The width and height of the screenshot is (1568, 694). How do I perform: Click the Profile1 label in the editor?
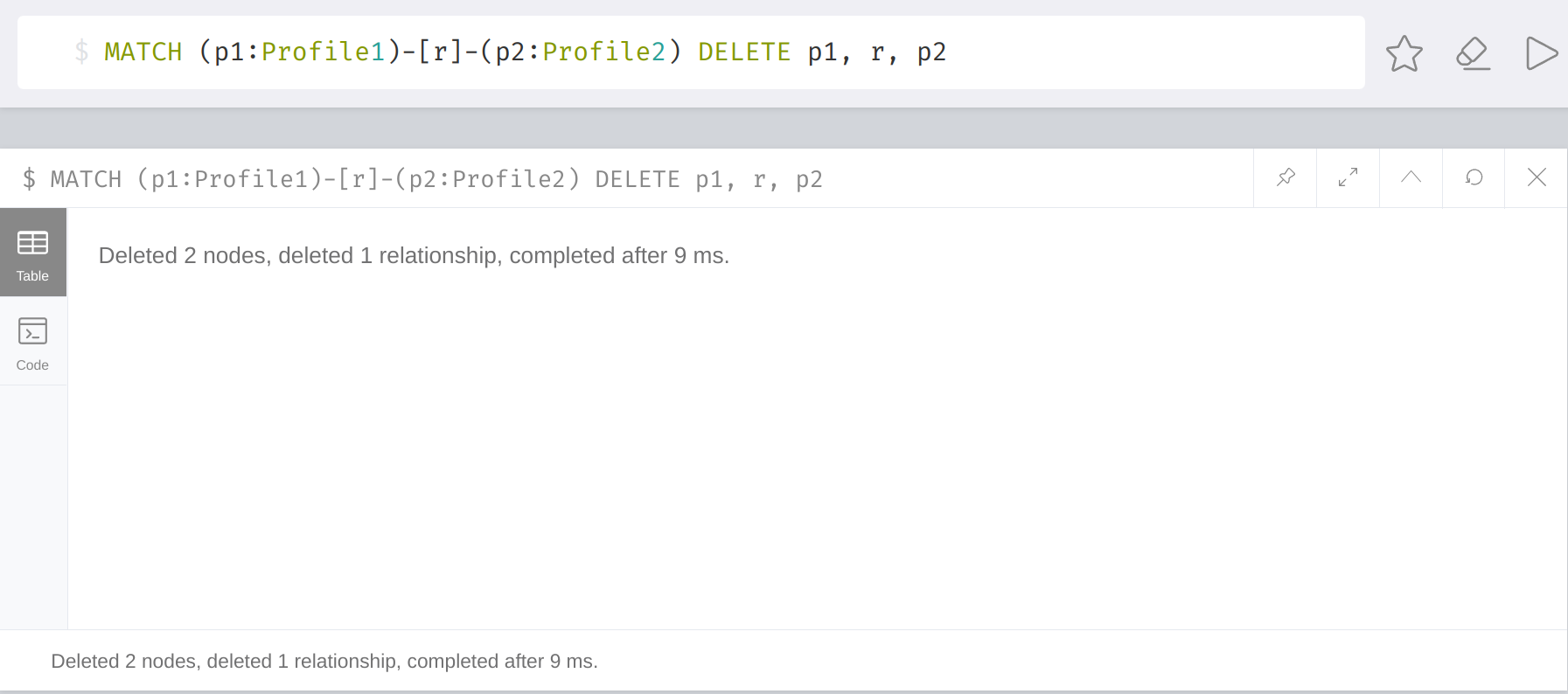(x=324, y=52)
